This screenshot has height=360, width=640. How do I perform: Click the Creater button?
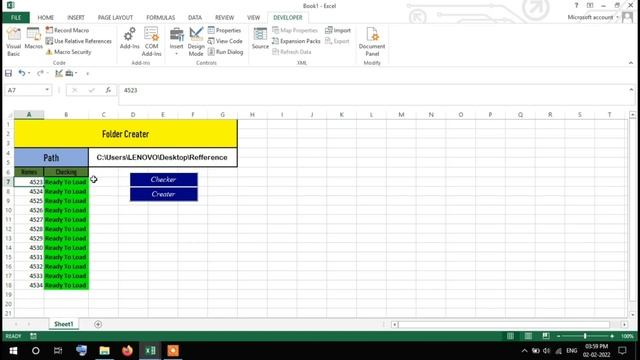(164, 194)
